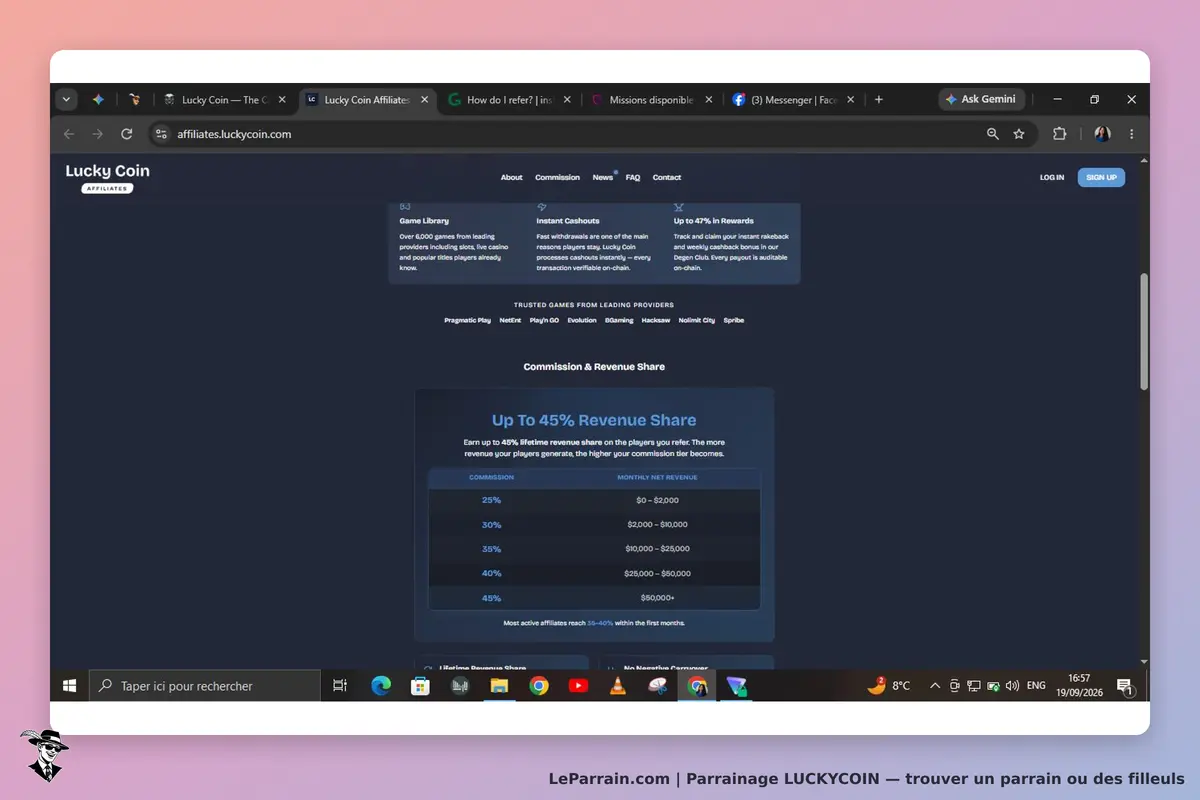1200x800 pixels.
Task: Open the News nav item
Action: (602, 177)
